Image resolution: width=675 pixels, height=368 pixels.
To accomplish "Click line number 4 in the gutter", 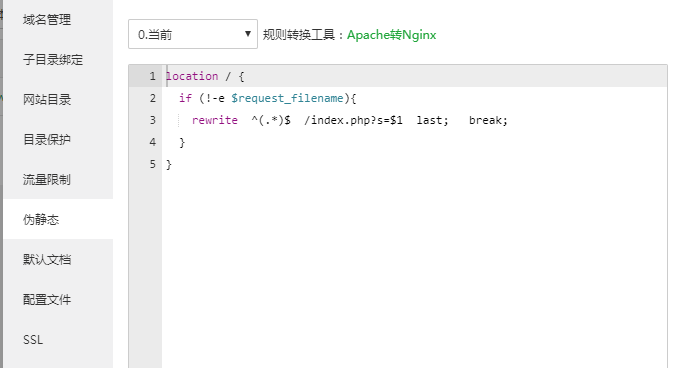I will (x=152, y=142).
